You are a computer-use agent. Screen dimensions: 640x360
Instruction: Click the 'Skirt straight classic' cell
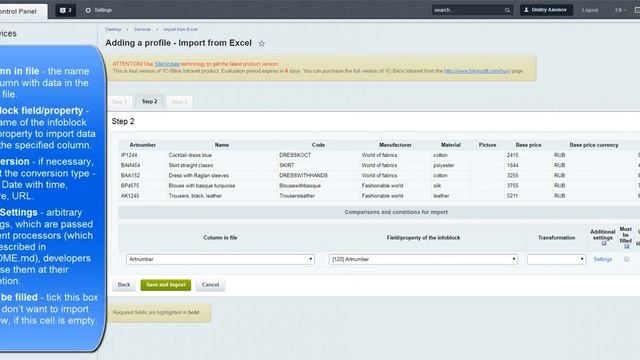coord(191,165)
